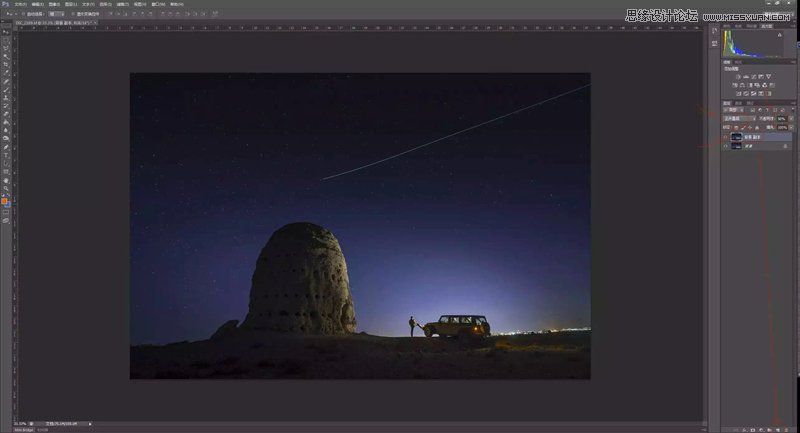Select the Background copy layer thumbnail
800x433 pixels.
point(737,137)
